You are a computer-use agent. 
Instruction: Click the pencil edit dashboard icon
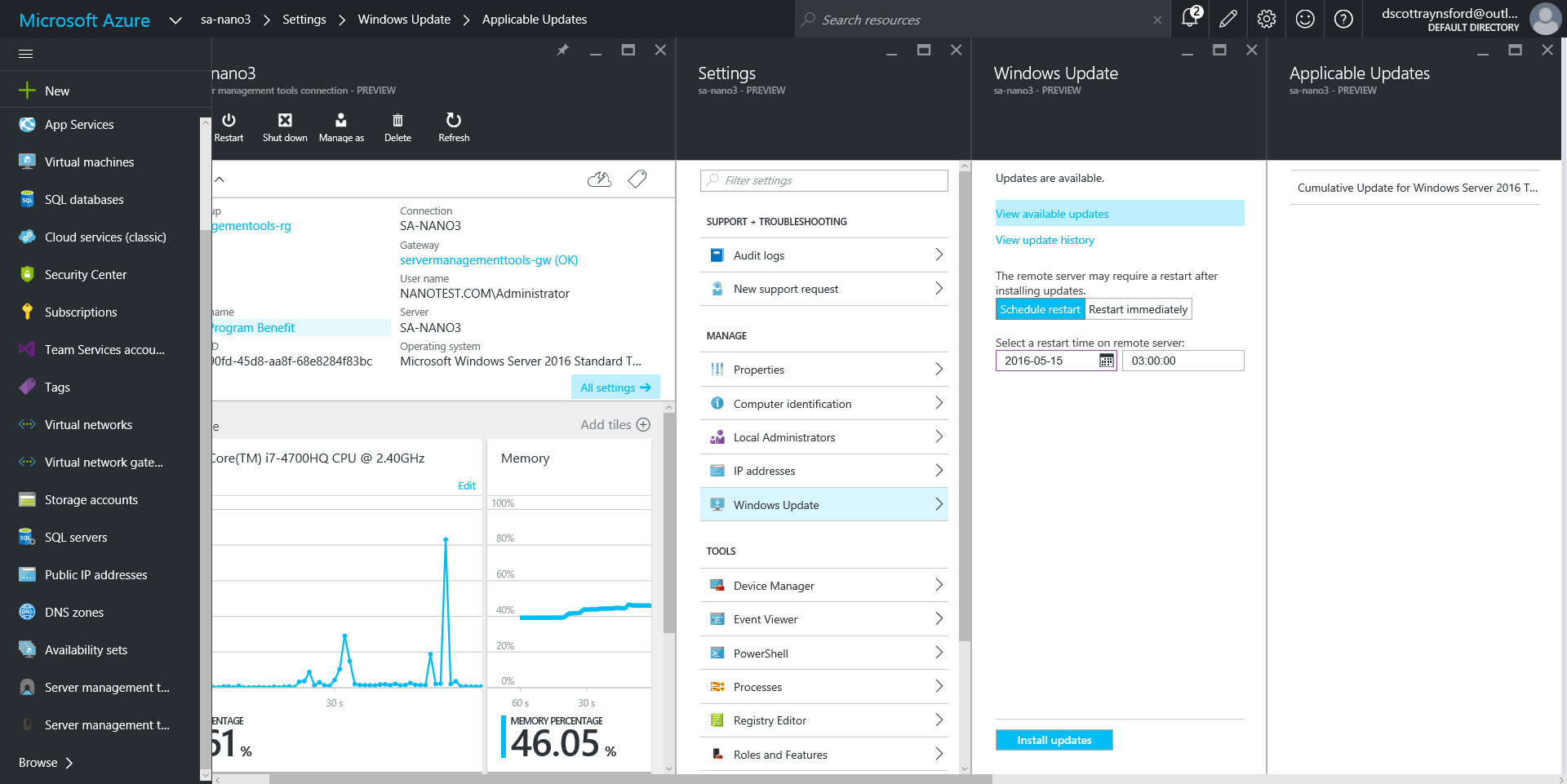click(x=1227, y=19)
